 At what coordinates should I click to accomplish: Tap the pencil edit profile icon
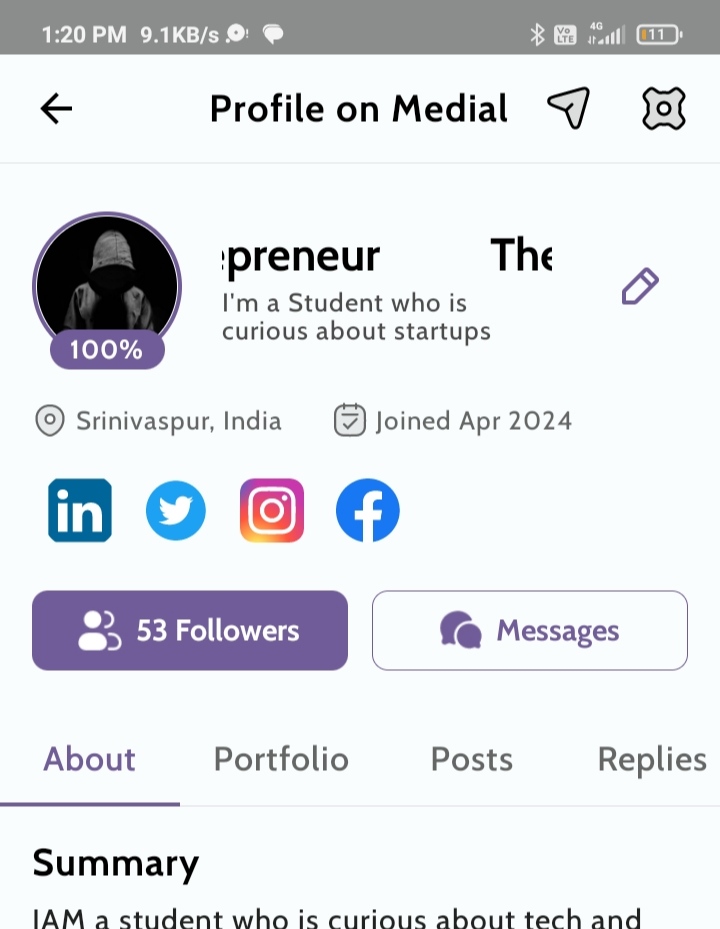[x=640, y=287]
